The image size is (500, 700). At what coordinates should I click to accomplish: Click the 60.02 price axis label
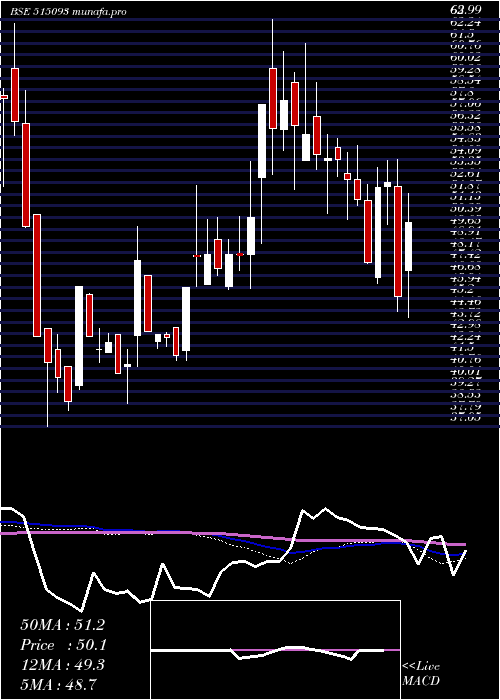point(466,58)
